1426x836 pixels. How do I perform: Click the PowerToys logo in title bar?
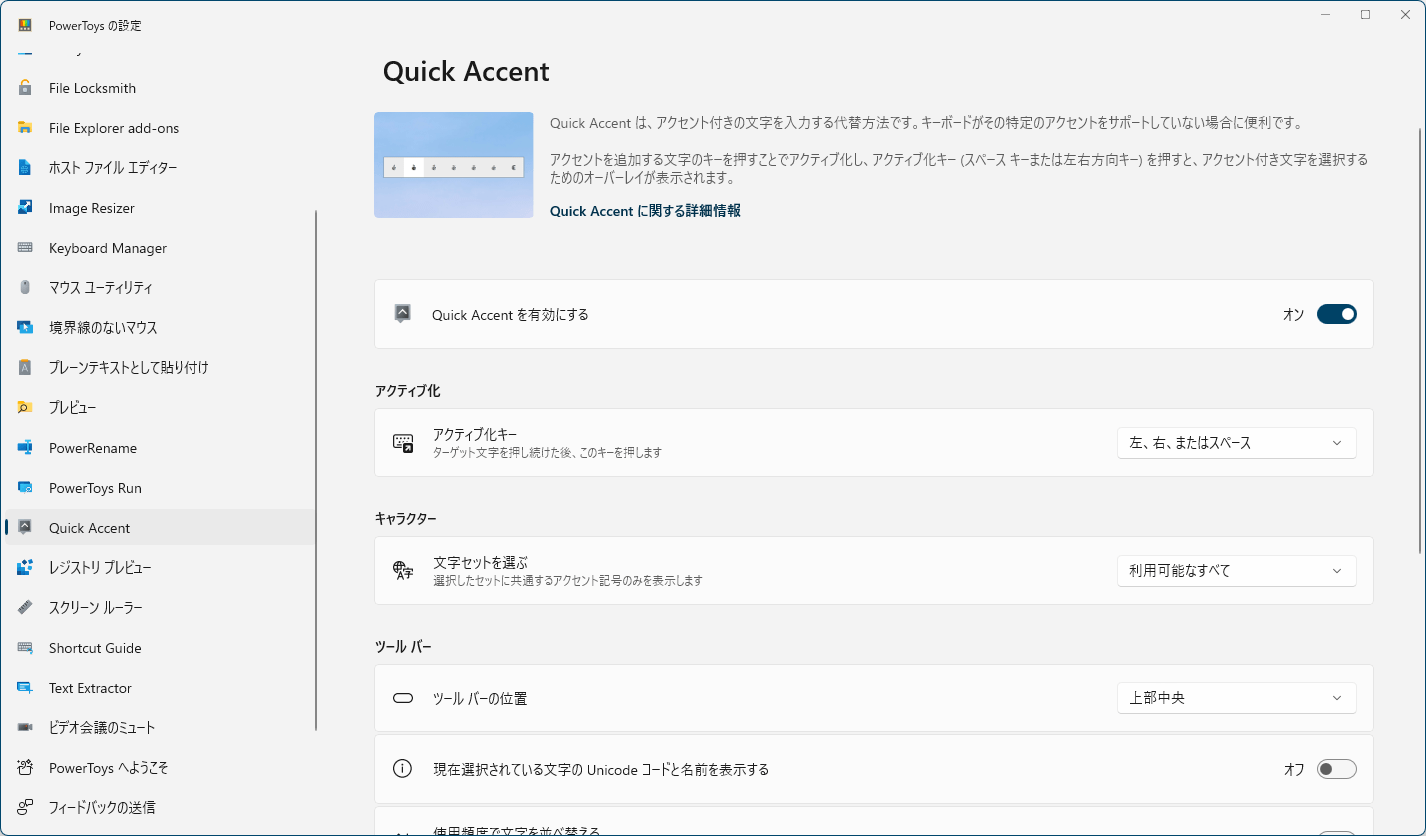click(x=25, y=25)
